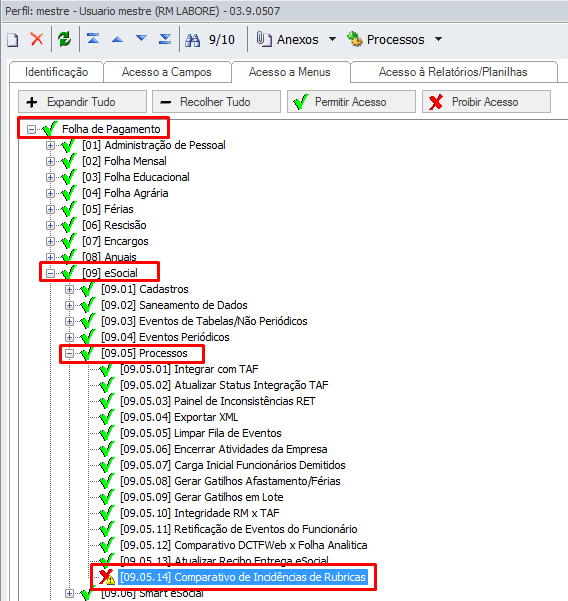Image resolution: width=568 pixels, height=601 pixels.
Task: Expand the [07] Encargos node
Action: point(50,241)
